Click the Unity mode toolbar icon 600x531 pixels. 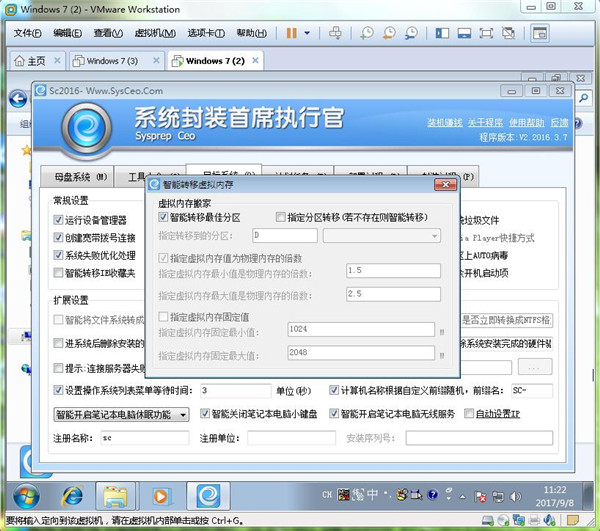[x=508, y=33]
